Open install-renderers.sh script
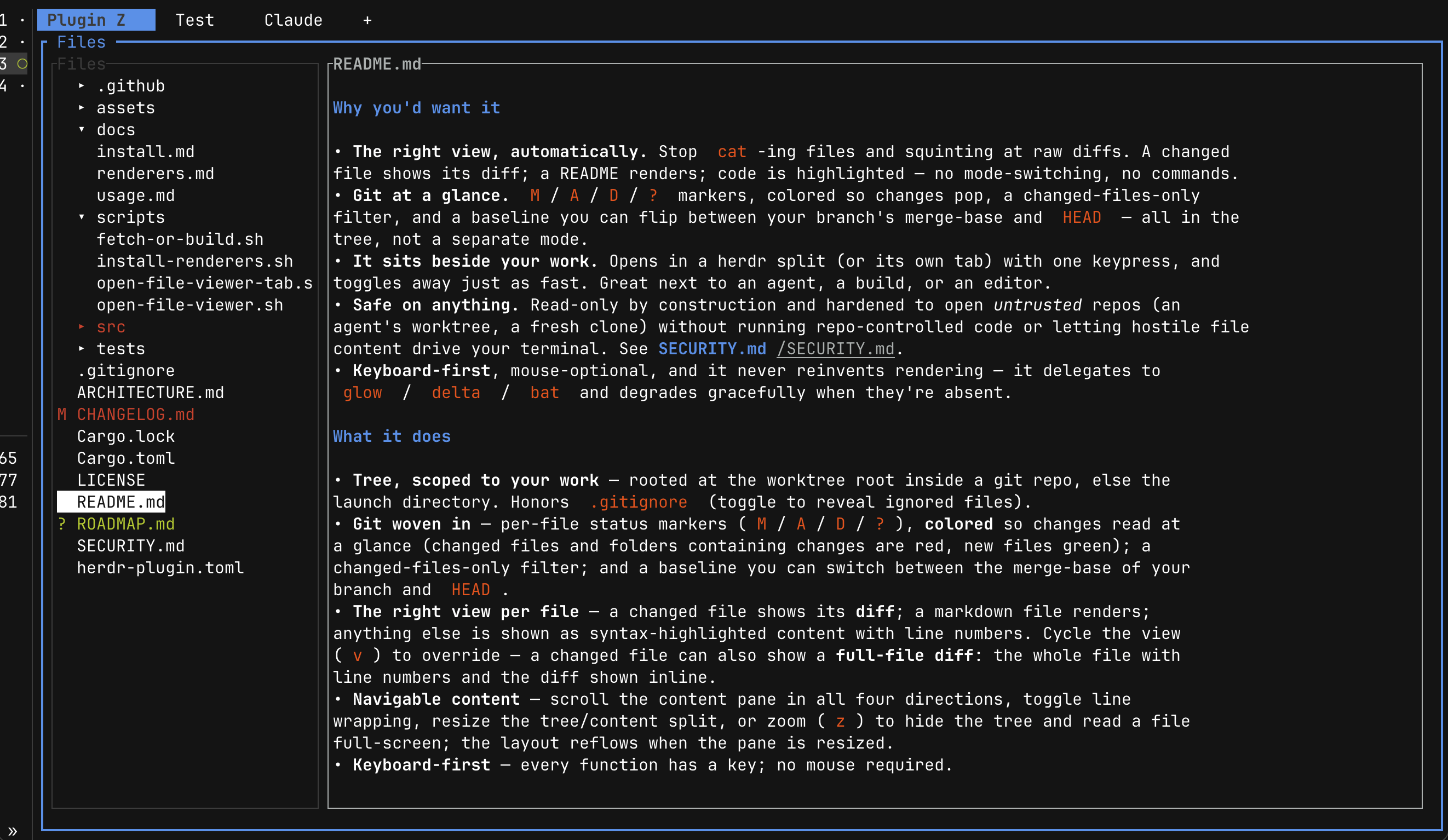Screen dimensions: 1448x840 pos(195,261)
